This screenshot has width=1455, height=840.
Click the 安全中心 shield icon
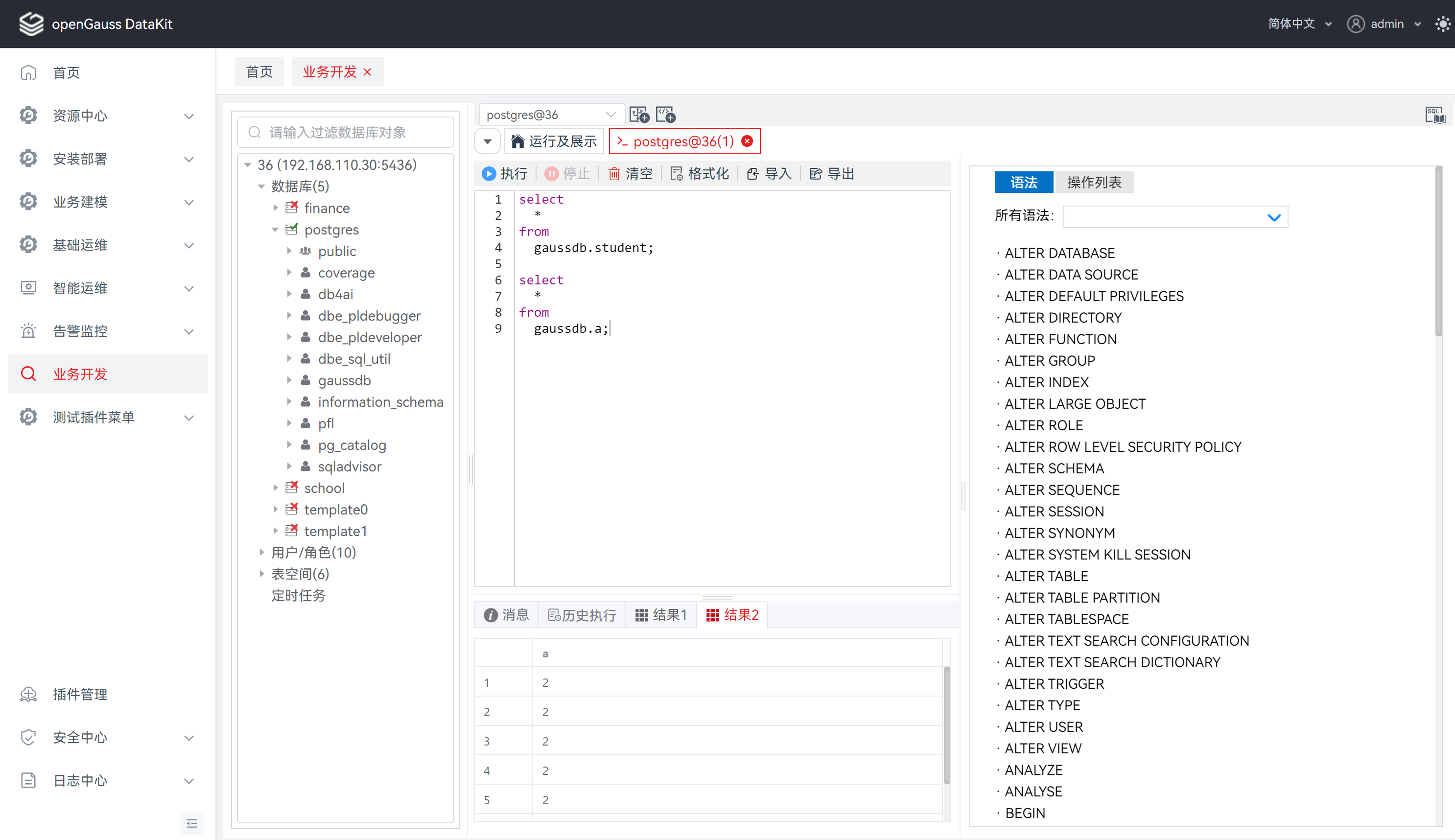pyautogui.click(x=28, y=737)
